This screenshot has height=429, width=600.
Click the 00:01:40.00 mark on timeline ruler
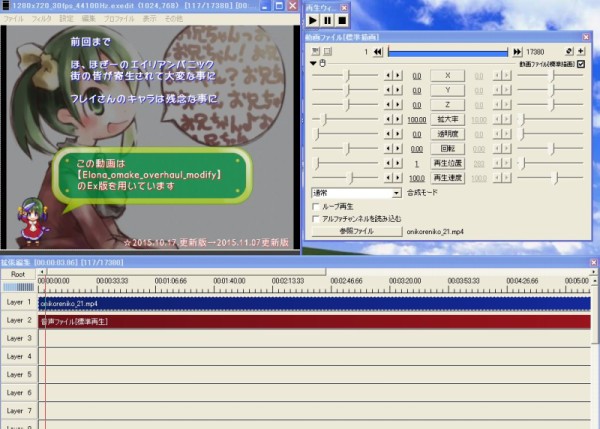(229, 281)
